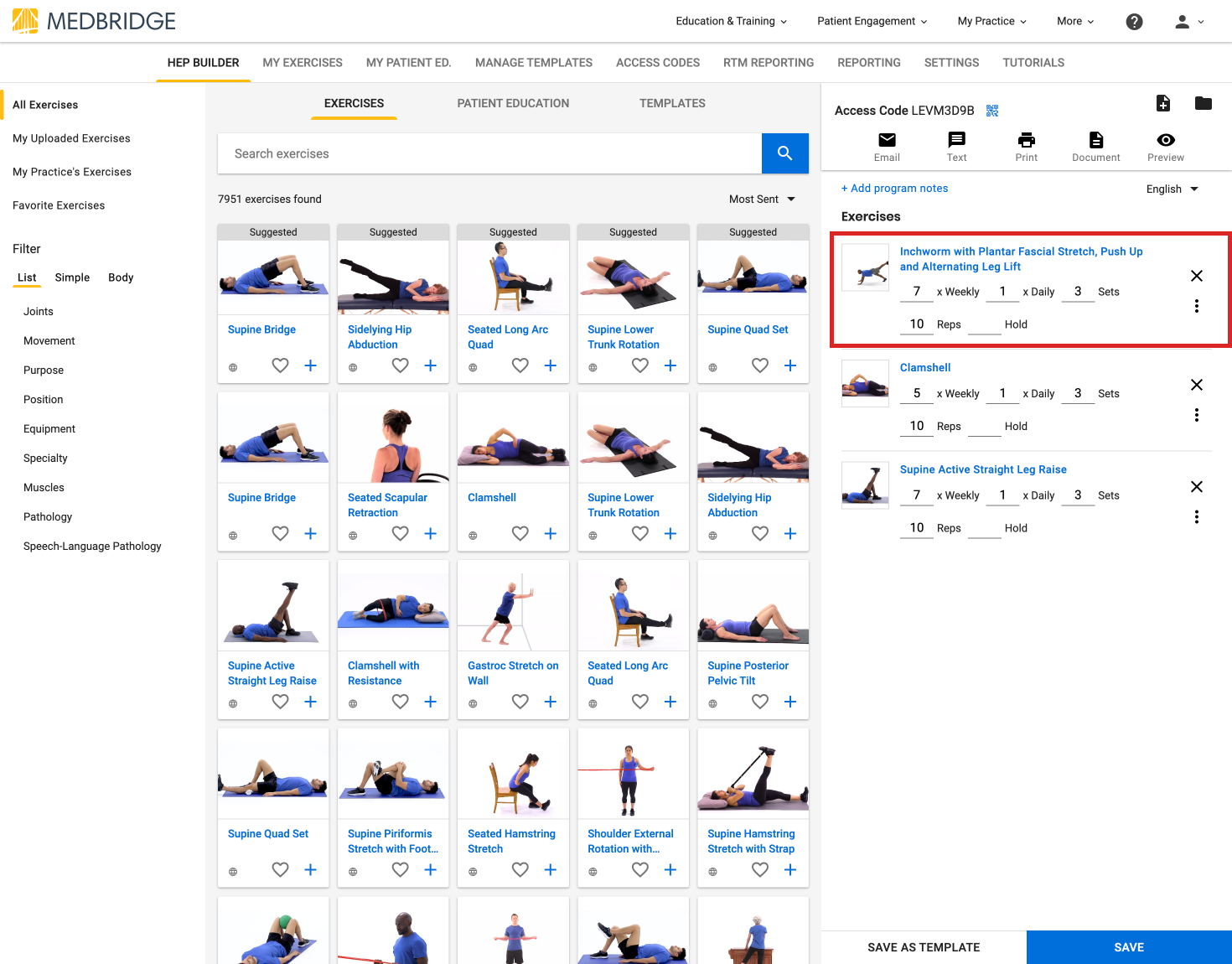
Task: Toggle heart on Clamshell with Resistance card
Action: pyautogui.click(x=401, y=702)
